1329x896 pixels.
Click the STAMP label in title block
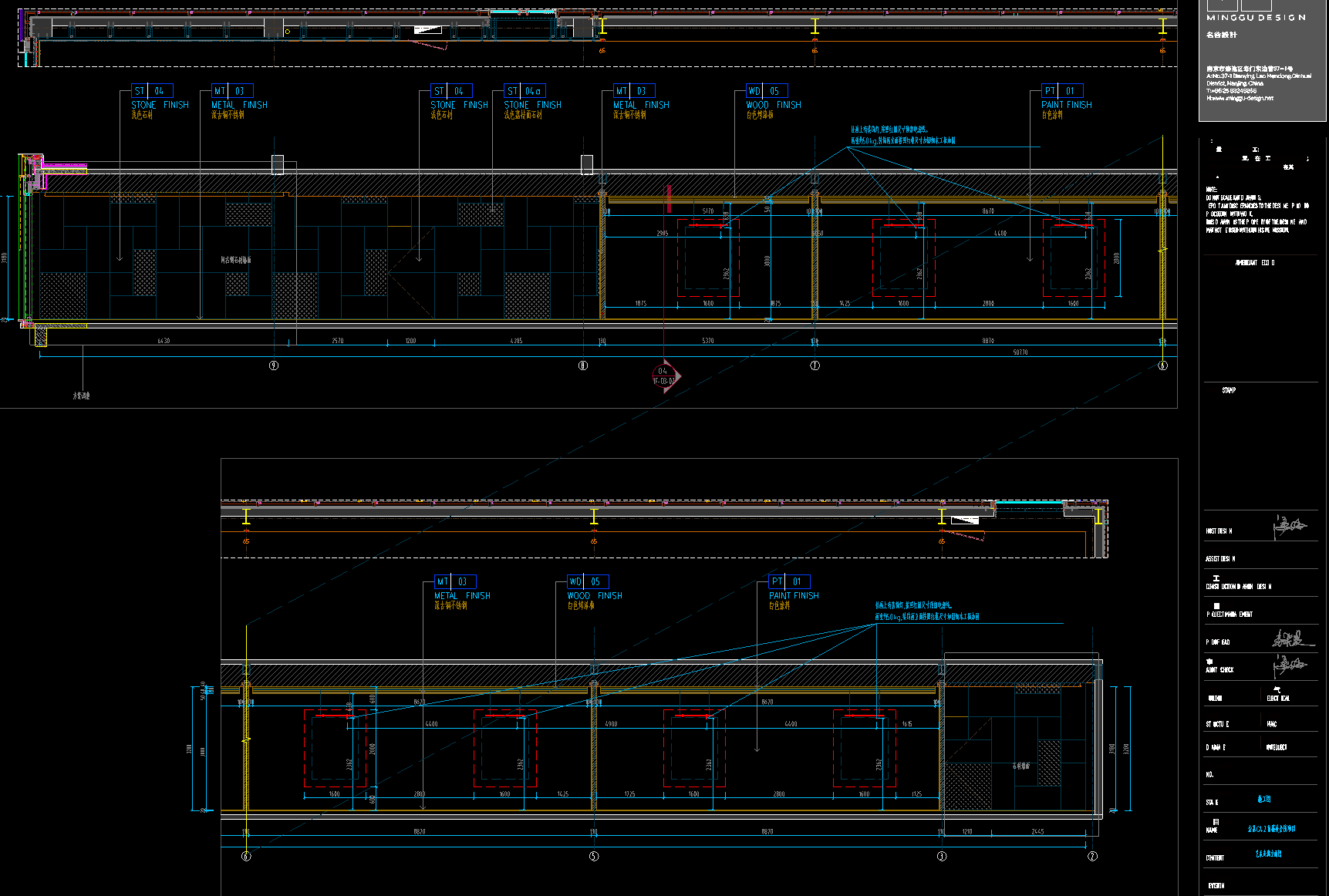[x=1229, y=390]
